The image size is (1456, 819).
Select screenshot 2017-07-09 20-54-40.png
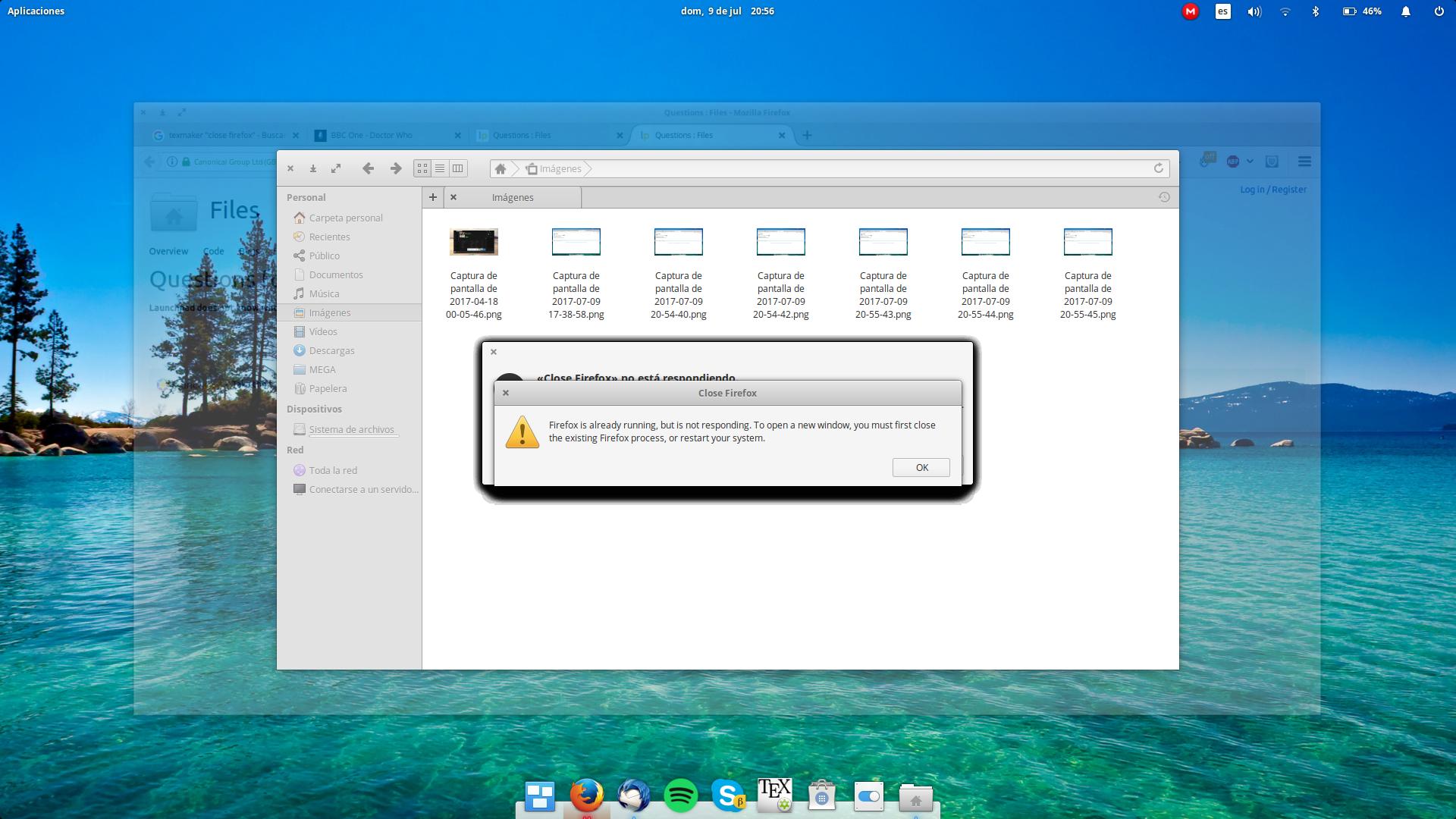679,273
